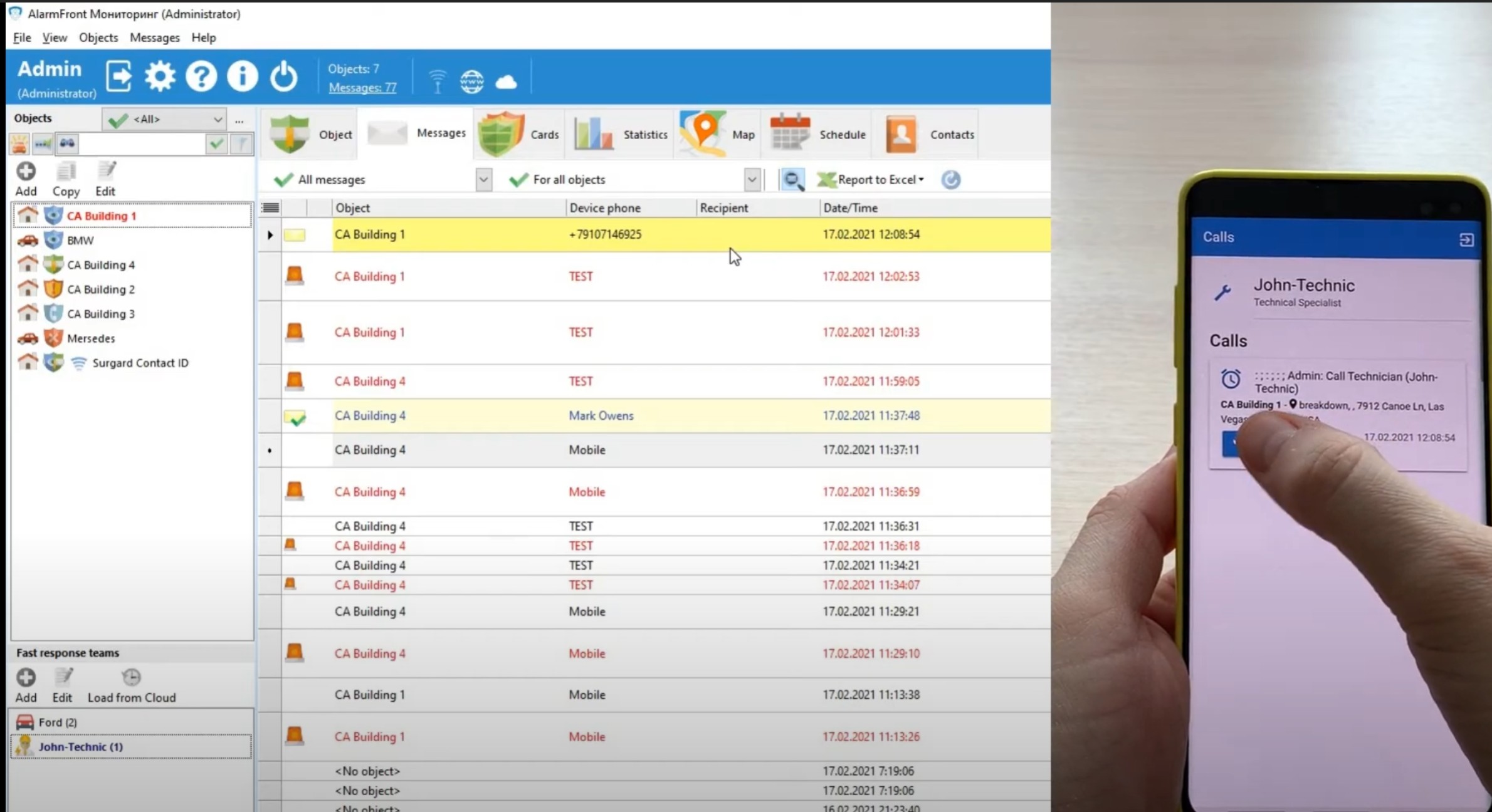Open settings gear icon in blue header

coord(160,77)
